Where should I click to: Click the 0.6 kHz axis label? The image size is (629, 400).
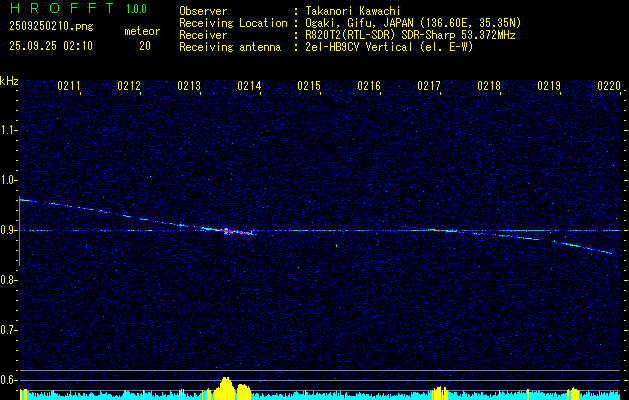coord(8,380)
